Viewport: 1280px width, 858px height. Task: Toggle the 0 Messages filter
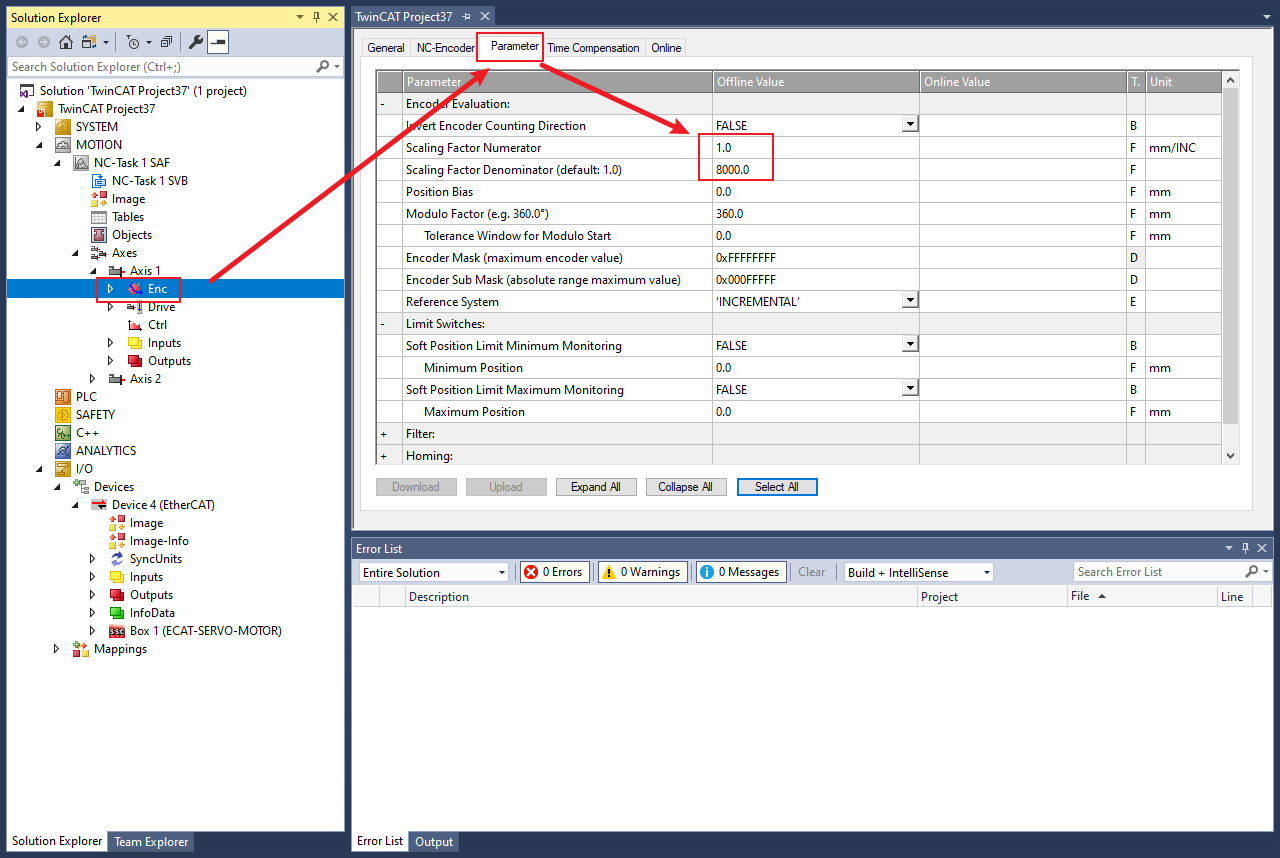740,572
